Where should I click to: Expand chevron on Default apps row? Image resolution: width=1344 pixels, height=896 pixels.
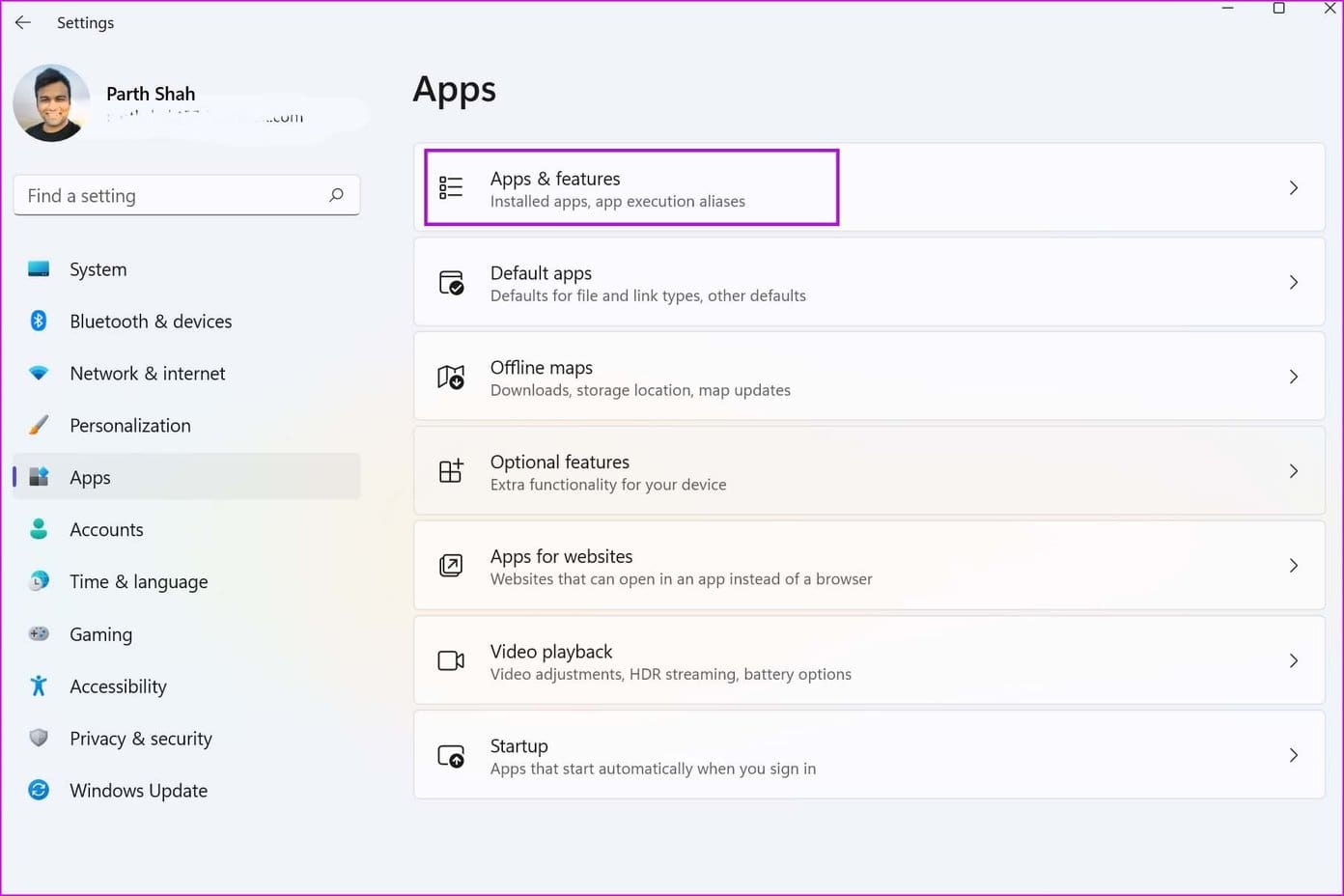pos(1294,282)
